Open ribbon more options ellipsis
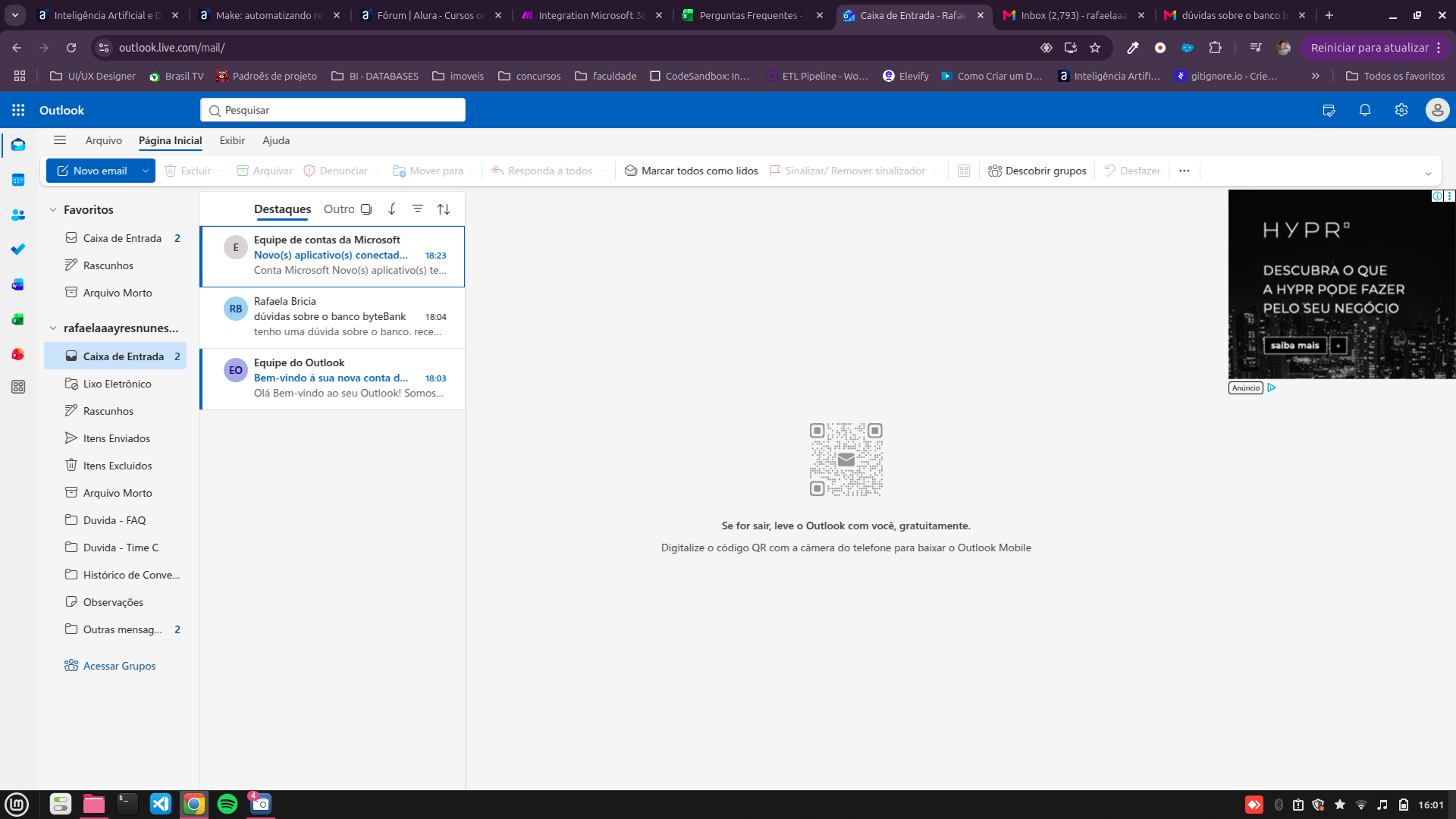 (x=1185, y=171)
